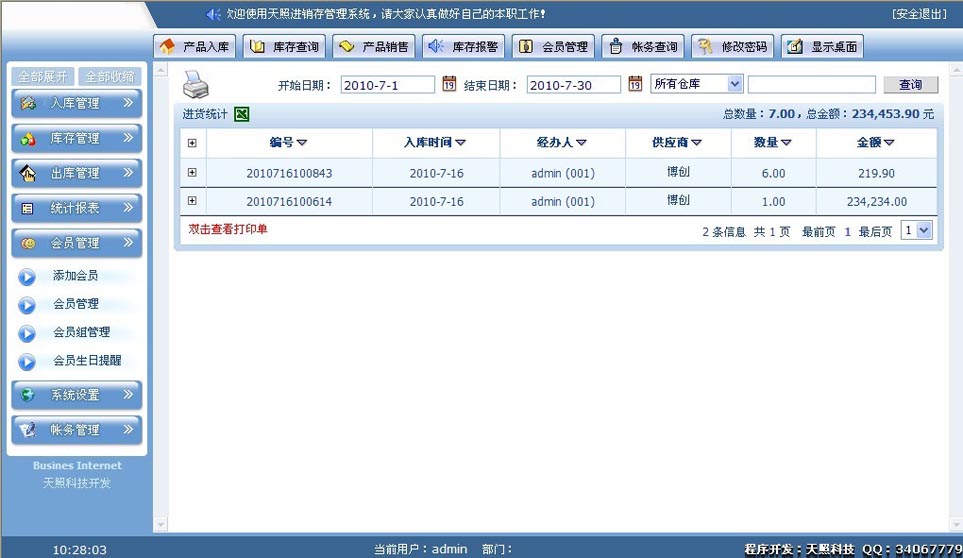Collapse the 会员管理 sidebar section

coord(77,243)
